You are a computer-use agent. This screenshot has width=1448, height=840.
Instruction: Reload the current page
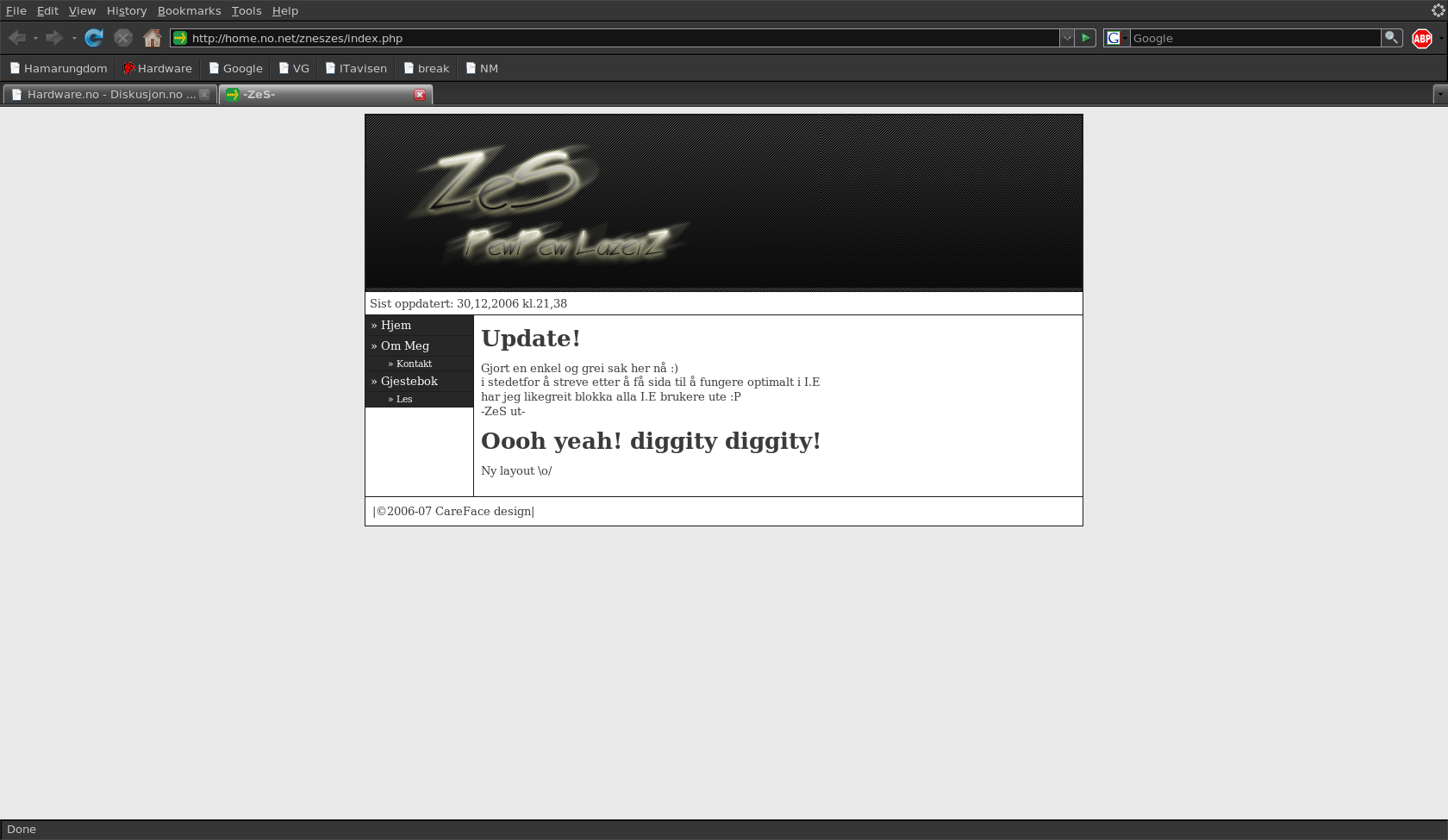[x=94, y=38]
